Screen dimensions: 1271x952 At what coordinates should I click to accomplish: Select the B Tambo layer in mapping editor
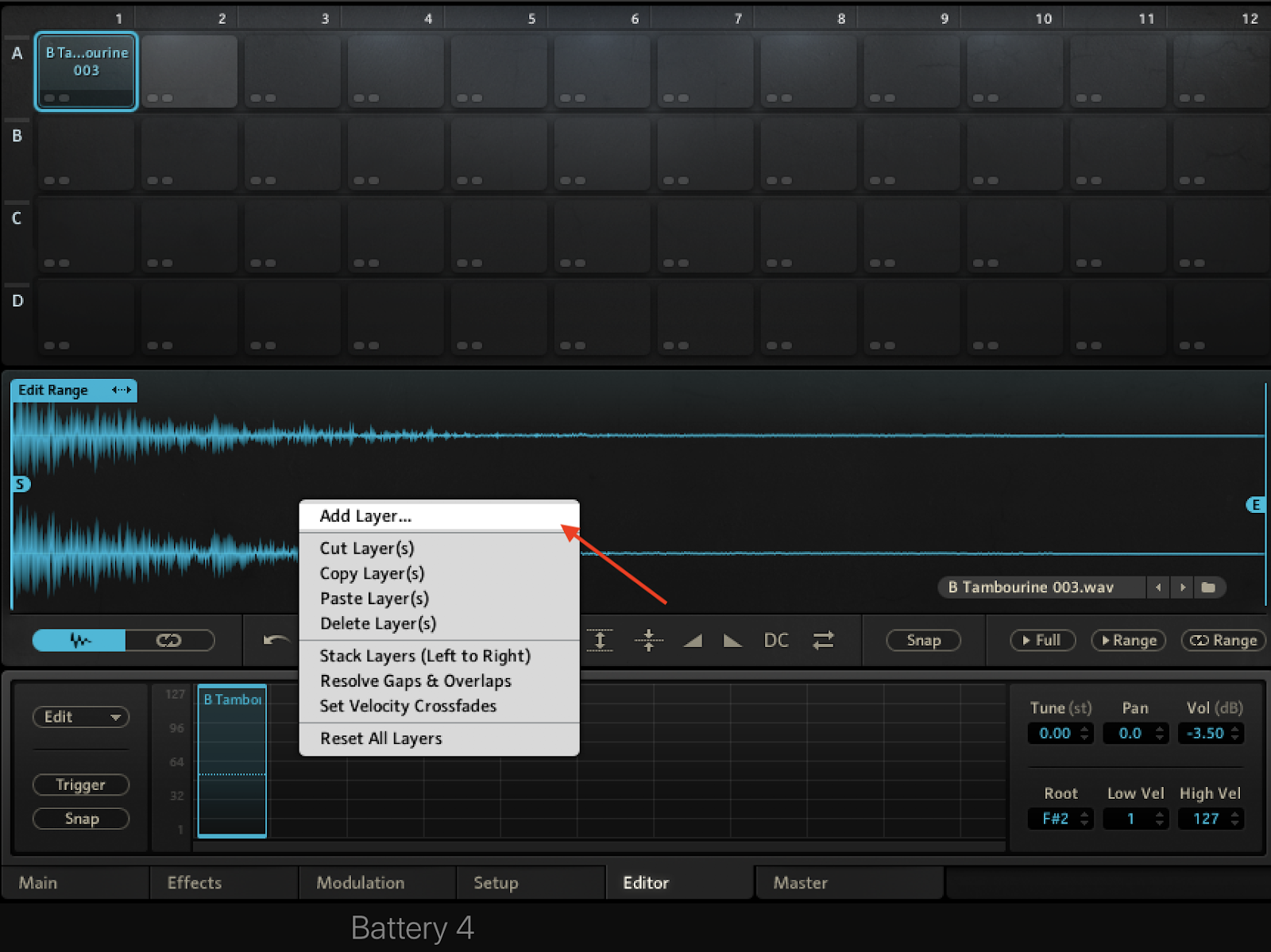click(x=232, y=761)
